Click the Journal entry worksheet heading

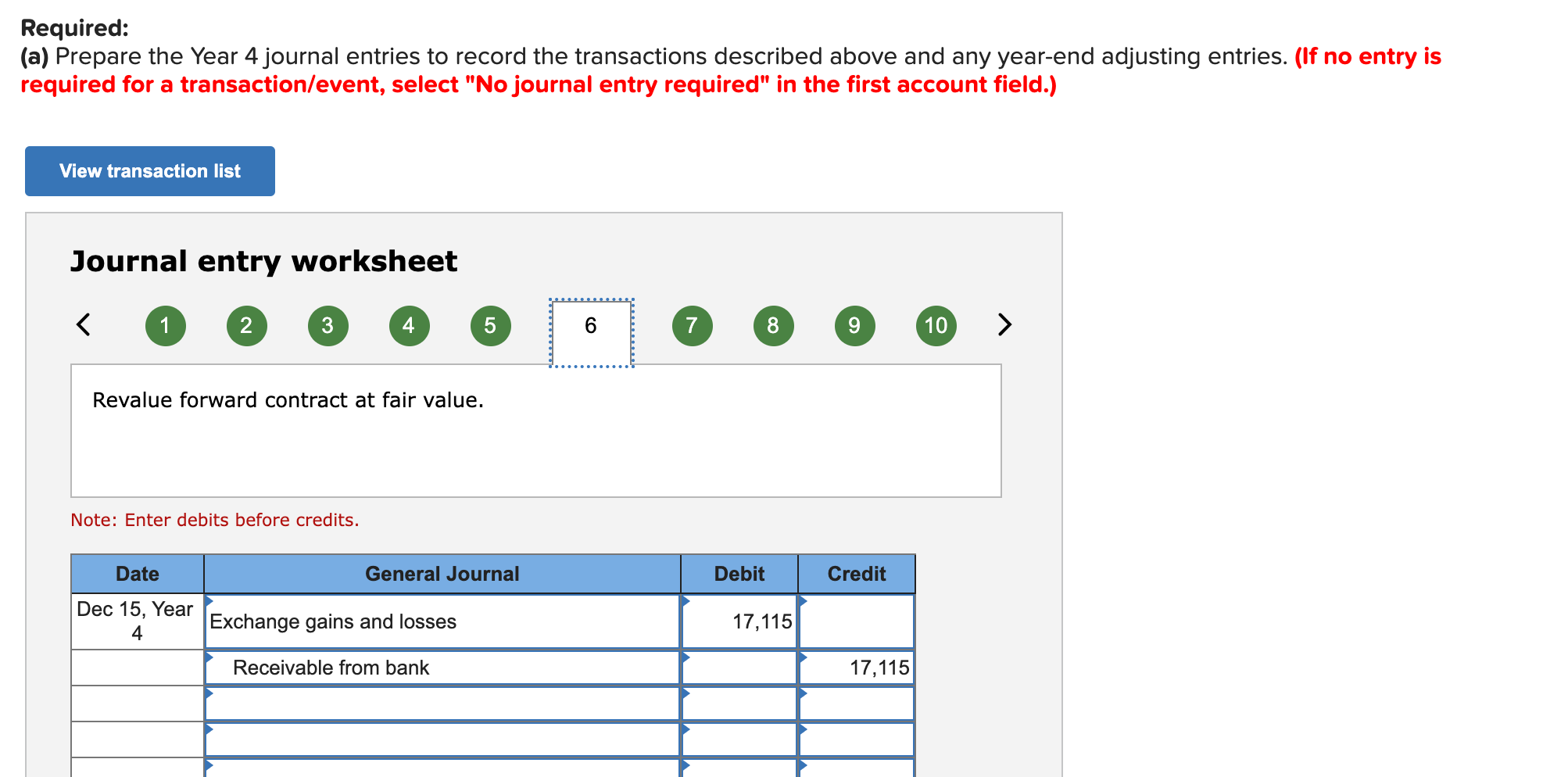pos(263,262)
